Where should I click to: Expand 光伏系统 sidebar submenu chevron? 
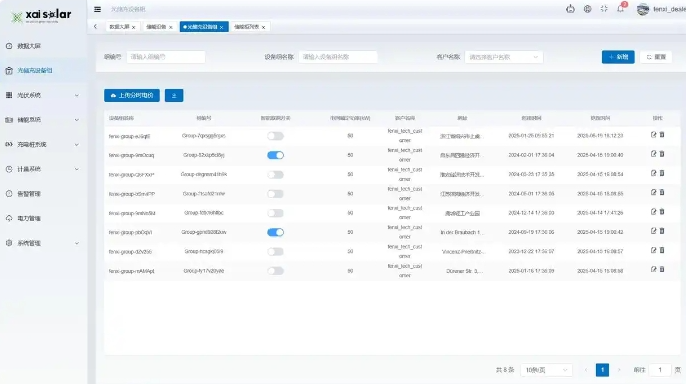[77, 95]
